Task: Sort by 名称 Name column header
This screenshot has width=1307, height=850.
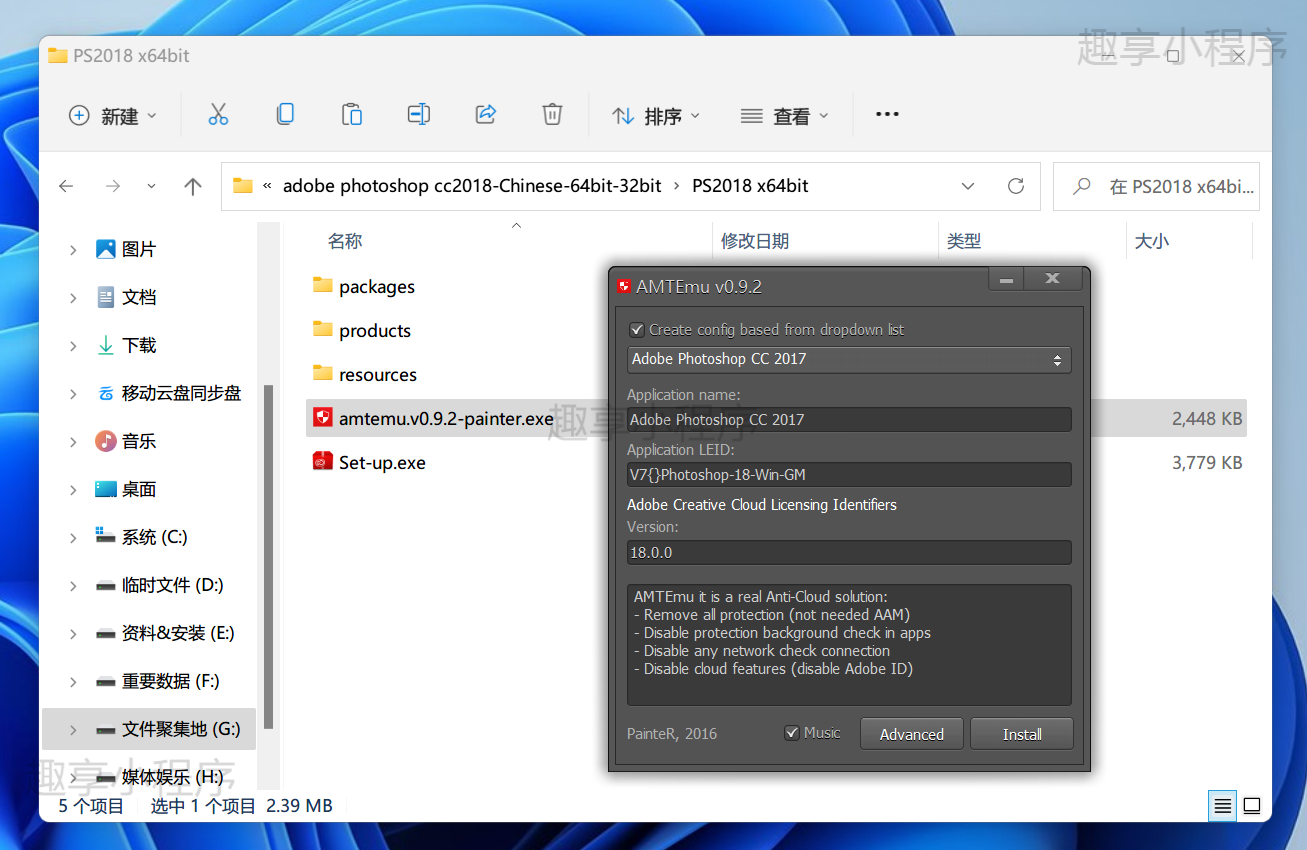Action: tap(345, 241)
